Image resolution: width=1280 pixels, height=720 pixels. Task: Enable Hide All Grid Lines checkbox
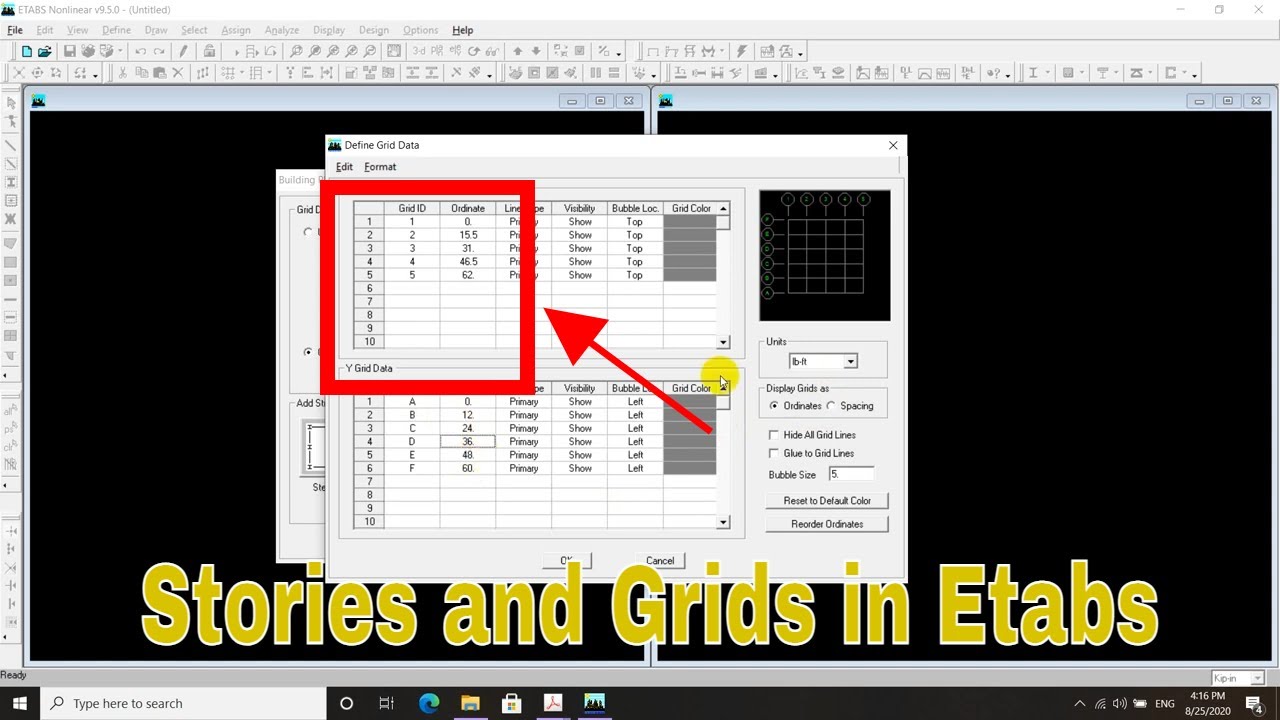pyautogui.click(x=774, y=435)
